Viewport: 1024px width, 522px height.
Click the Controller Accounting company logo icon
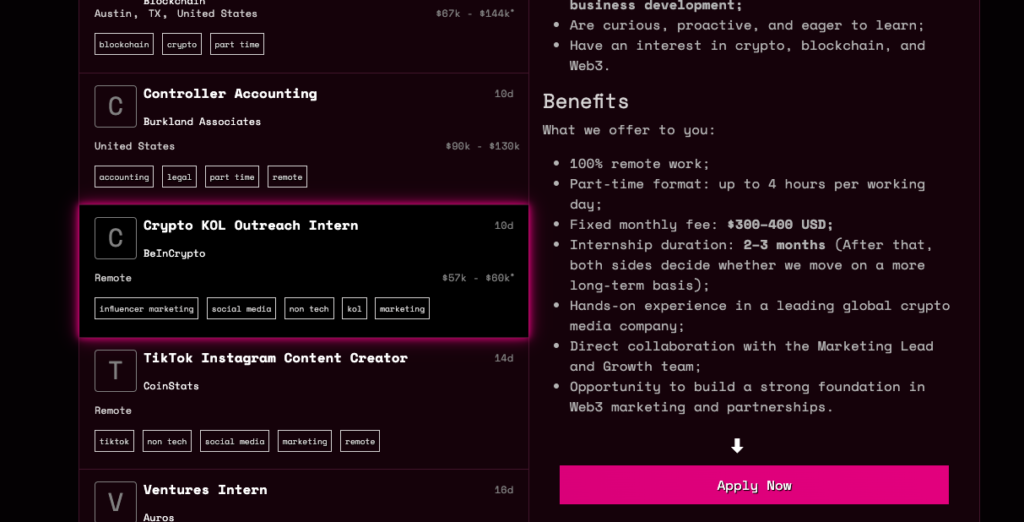click(x=115, y=106)
